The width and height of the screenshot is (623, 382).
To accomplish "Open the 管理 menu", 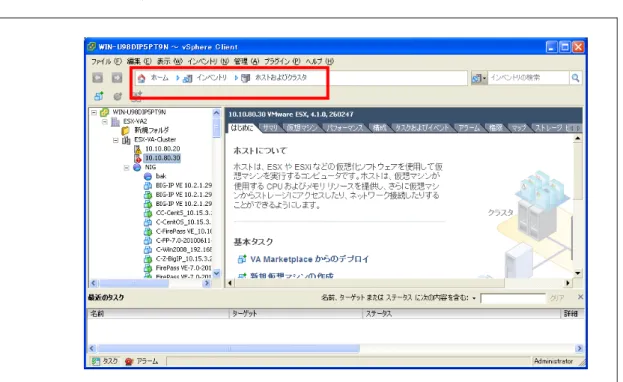I will point(246,62).
